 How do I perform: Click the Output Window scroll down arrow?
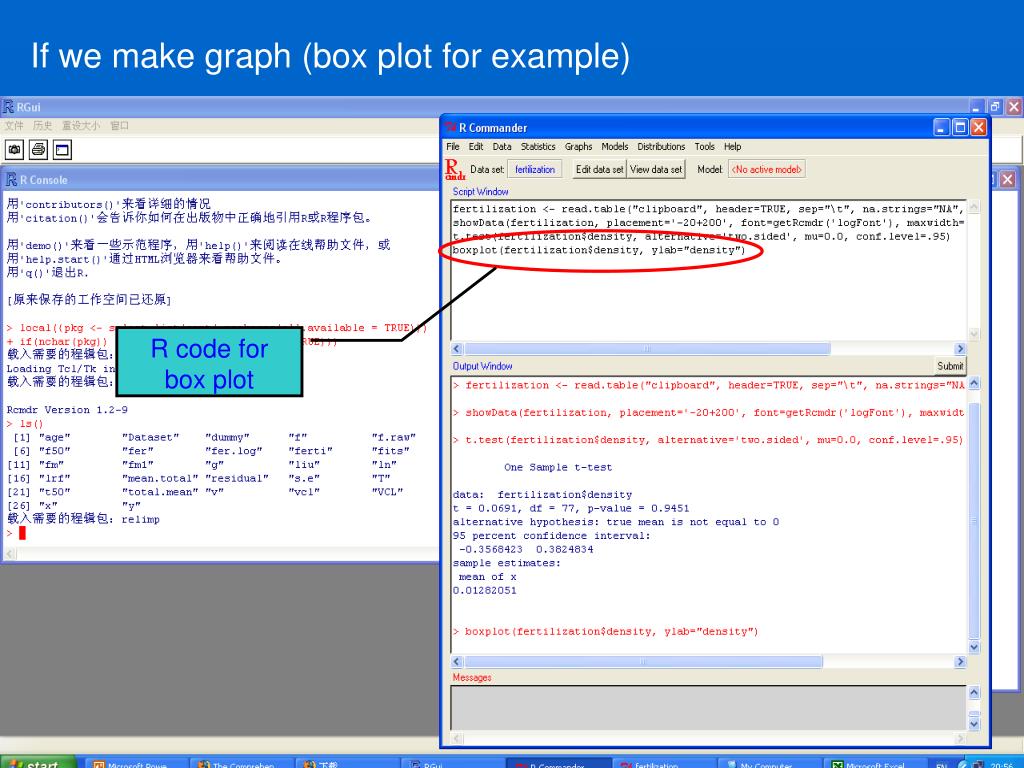click(974, 647)
